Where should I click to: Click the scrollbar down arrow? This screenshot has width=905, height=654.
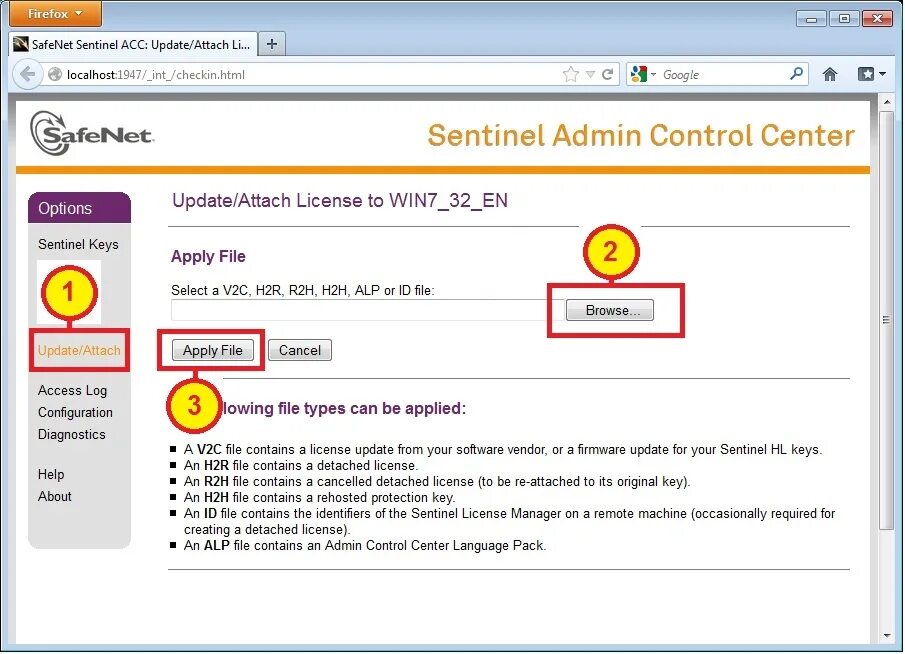[x=887, y=636]
